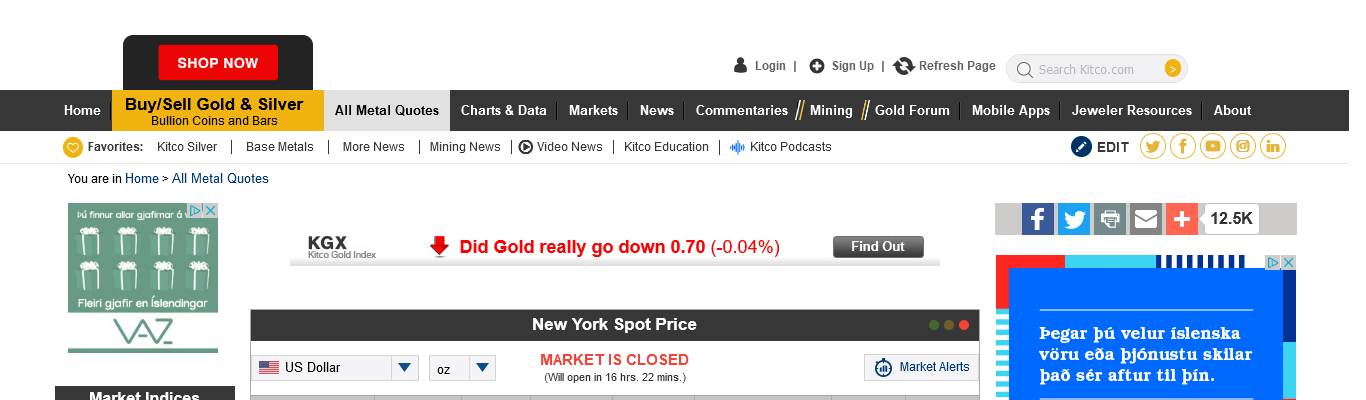Click the Login link
The image size is (1366, 400).
770,66
